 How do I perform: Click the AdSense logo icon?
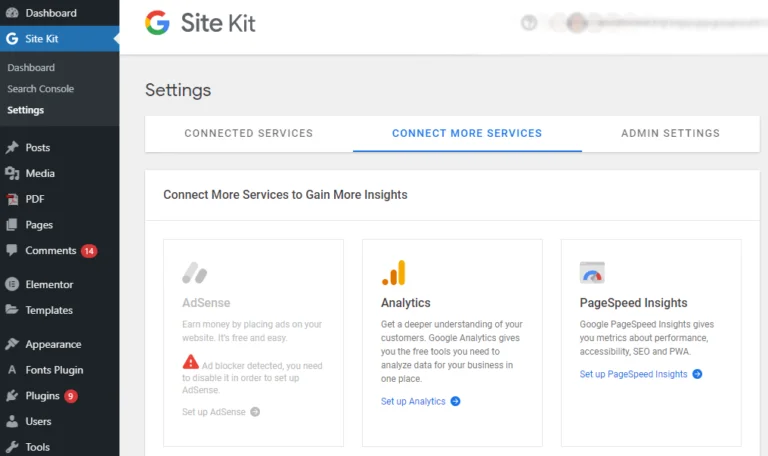coord(194,273)
